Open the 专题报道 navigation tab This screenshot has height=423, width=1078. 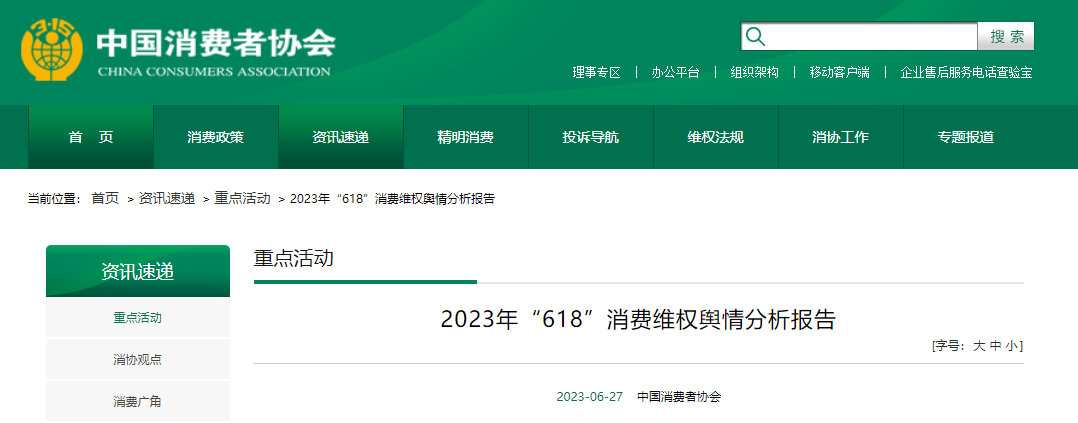click(966, 137)
